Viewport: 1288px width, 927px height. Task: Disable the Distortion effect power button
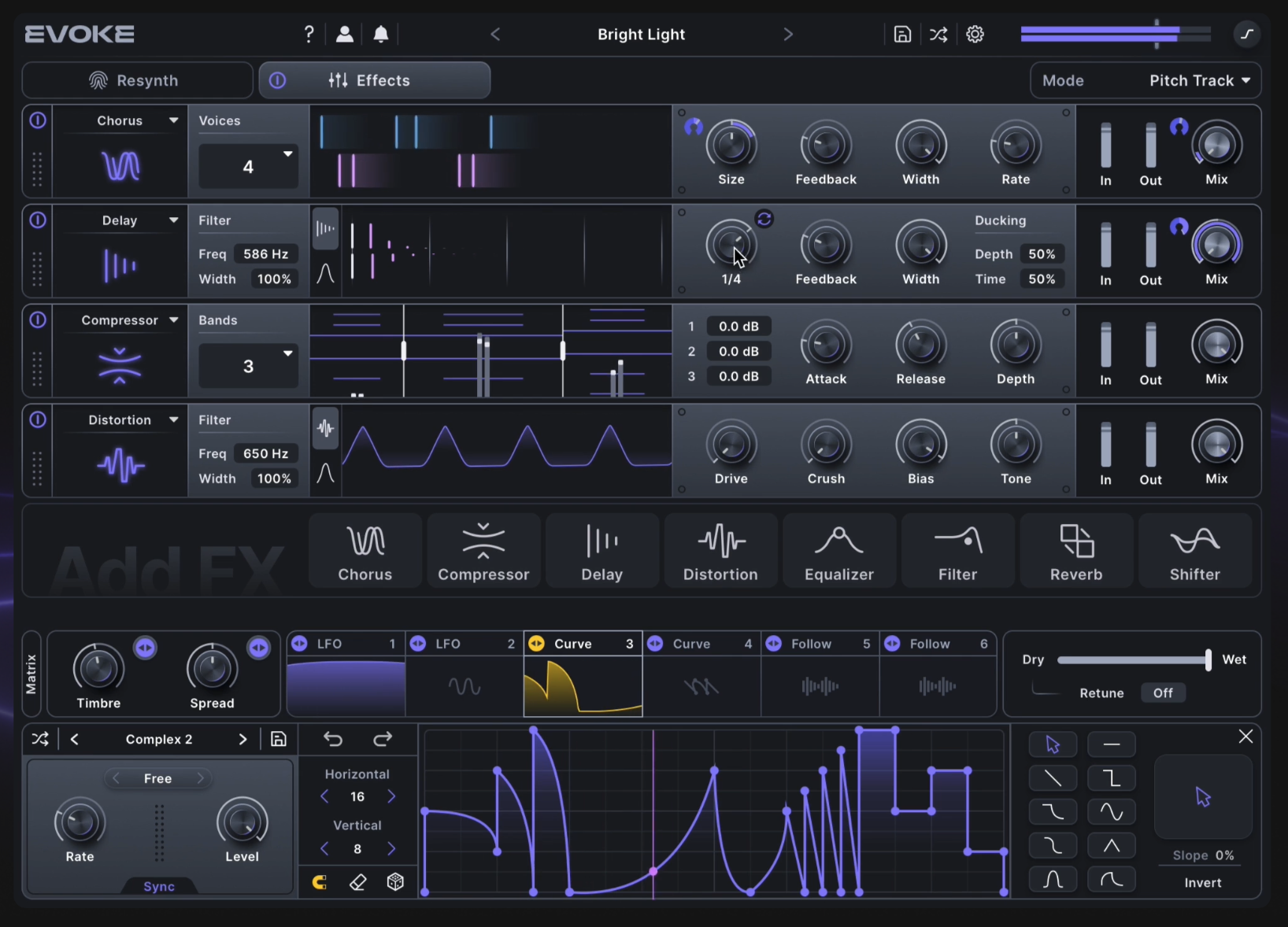pyautogui.click(x=38, y=420)
